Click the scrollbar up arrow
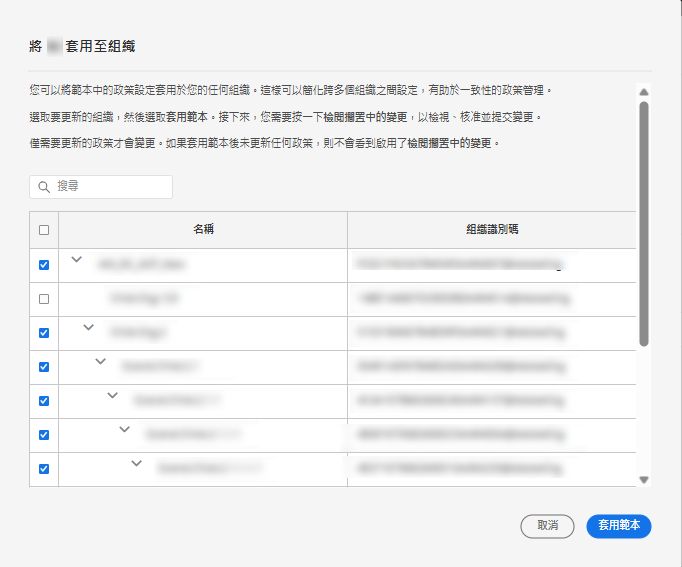This screenshot has height=567, width=682. tap(644, 92)
